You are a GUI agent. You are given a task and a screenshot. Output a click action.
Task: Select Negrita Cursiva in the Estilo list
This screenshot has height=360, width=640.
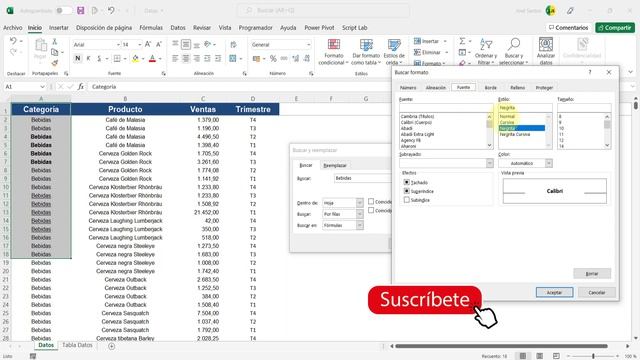[515, 134]
